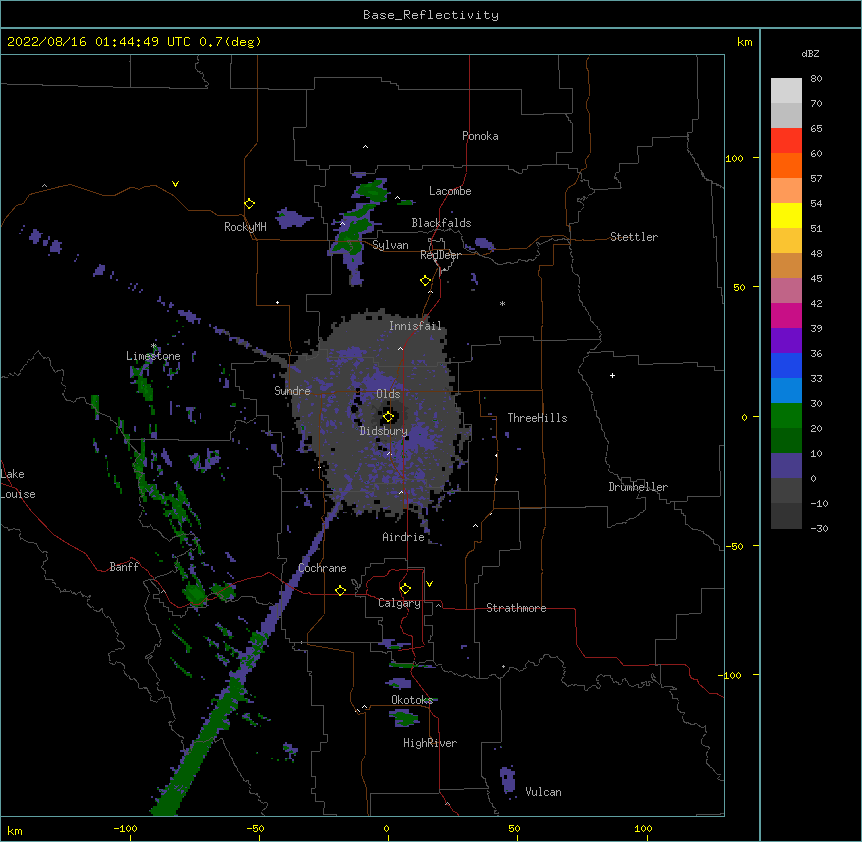
Task: Click the yellow diamond marker above Calgary label
Action: point(405,589)
